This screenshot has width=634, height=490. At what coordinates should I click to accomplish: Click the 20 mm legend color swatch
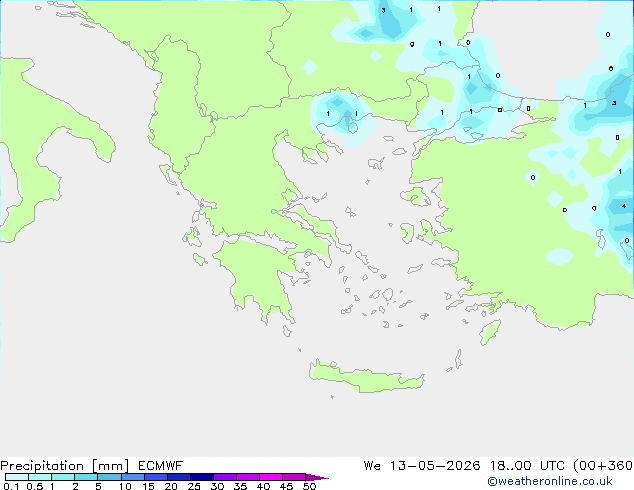point(178,477)
